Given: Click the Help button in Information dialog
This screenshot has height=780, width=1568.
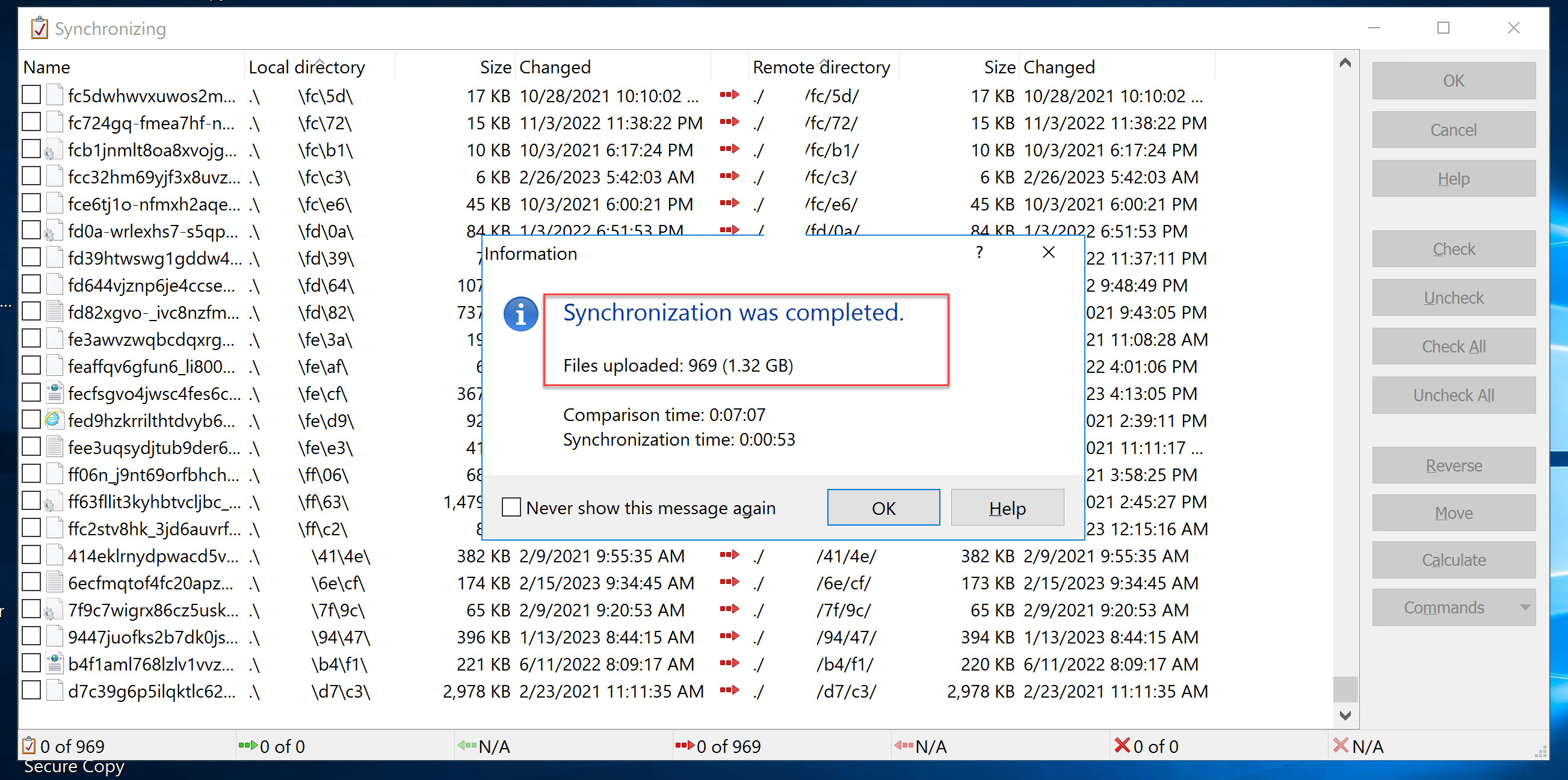Looking at the screenshot, I should click(1007, 508).
